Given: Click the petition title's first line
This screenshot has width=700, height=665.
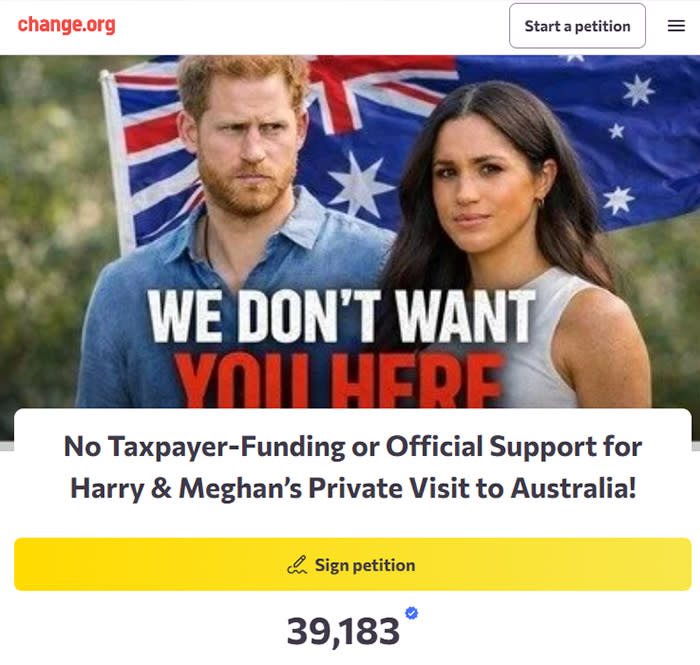Looking at the screenshot, I should (x=352, y=446).
